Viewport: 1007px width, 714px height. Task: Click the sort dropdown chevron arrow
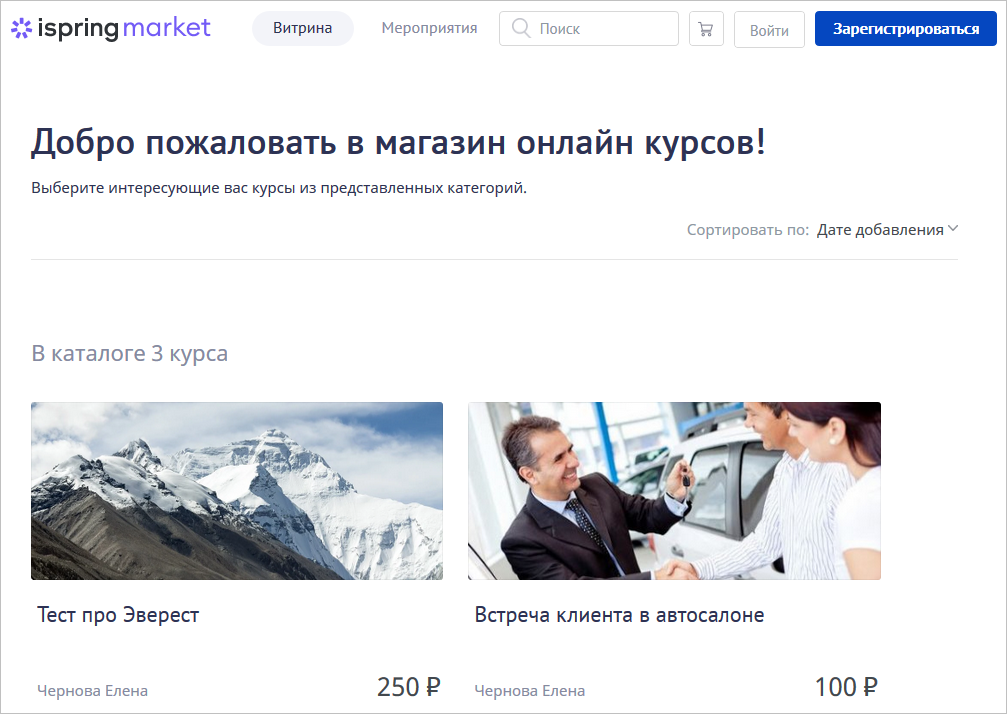pyautogui.click(x=953, y=229)
